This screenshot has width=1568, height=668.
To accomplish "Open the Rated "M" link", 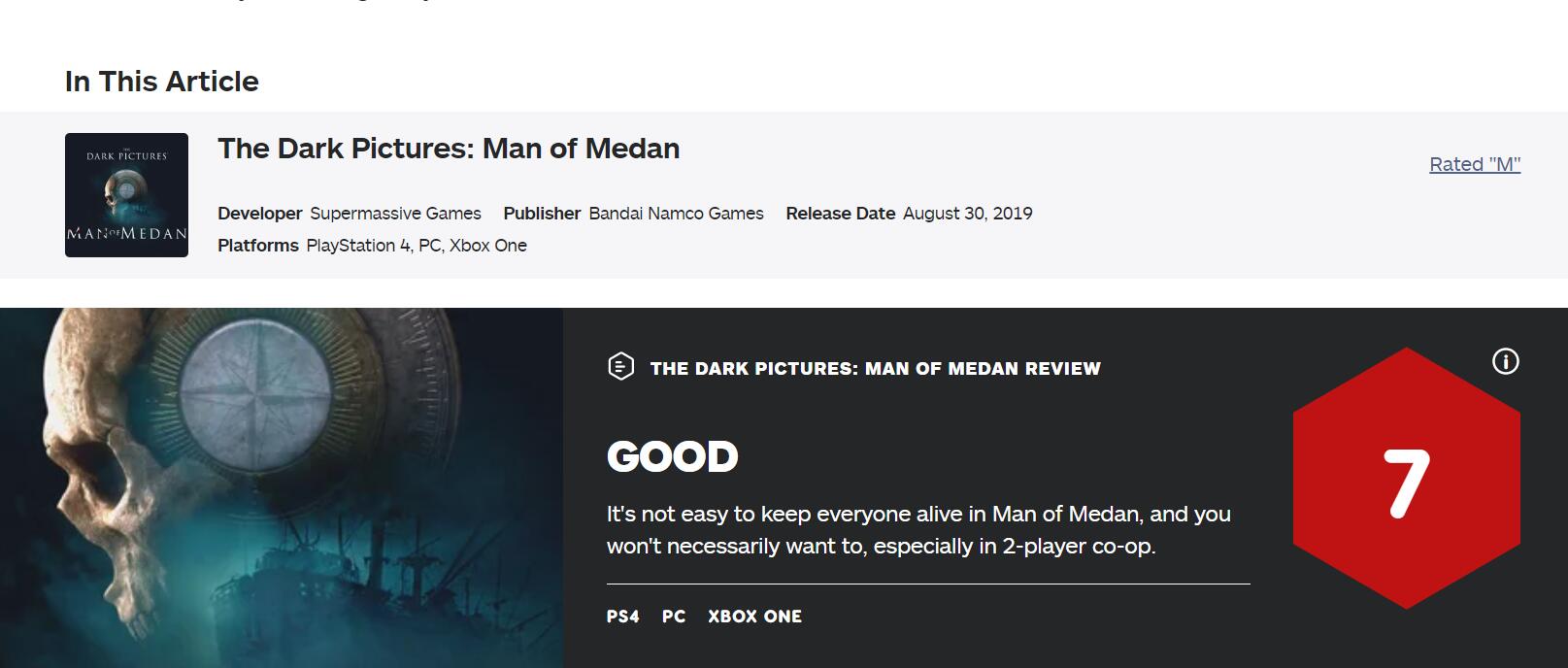I will tap(1474, 164).
